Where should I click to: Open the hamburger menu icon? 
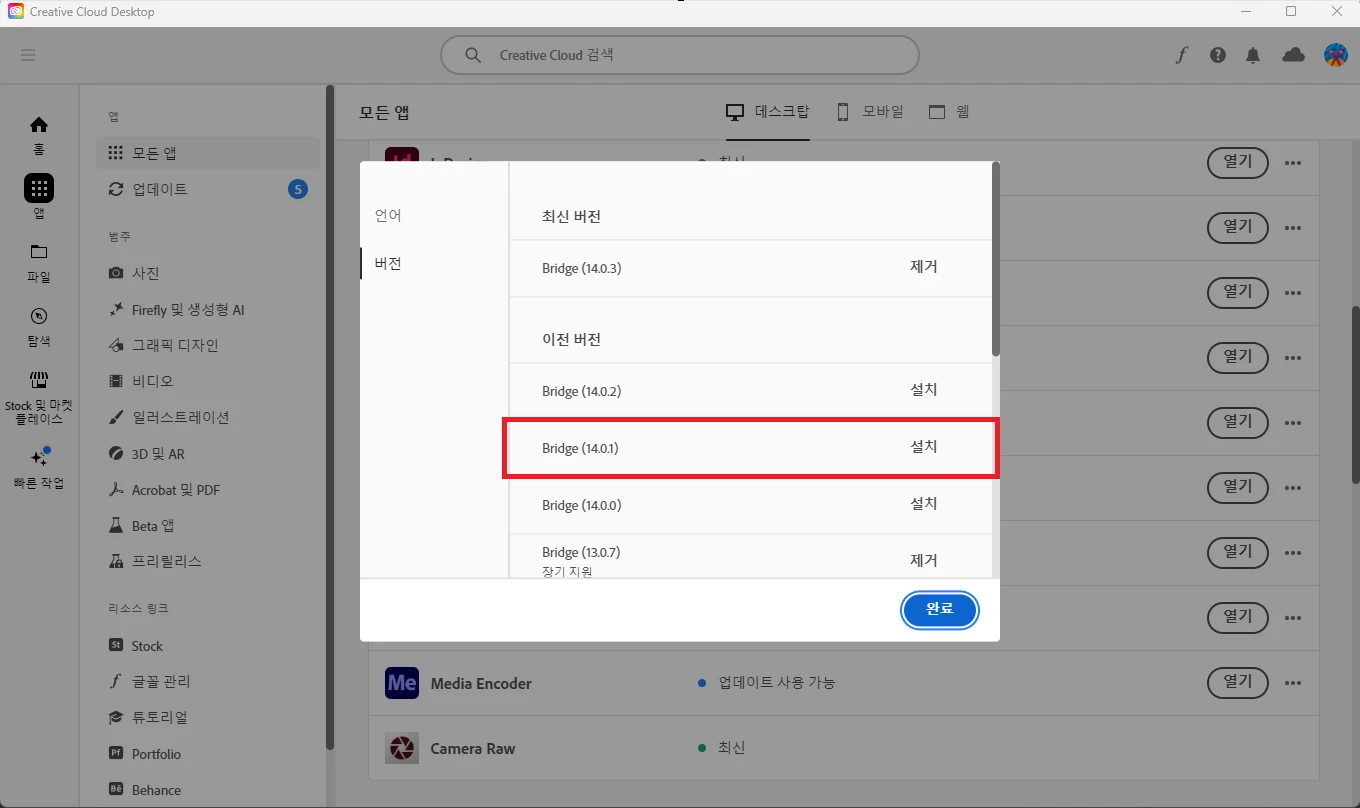[28, 55]
